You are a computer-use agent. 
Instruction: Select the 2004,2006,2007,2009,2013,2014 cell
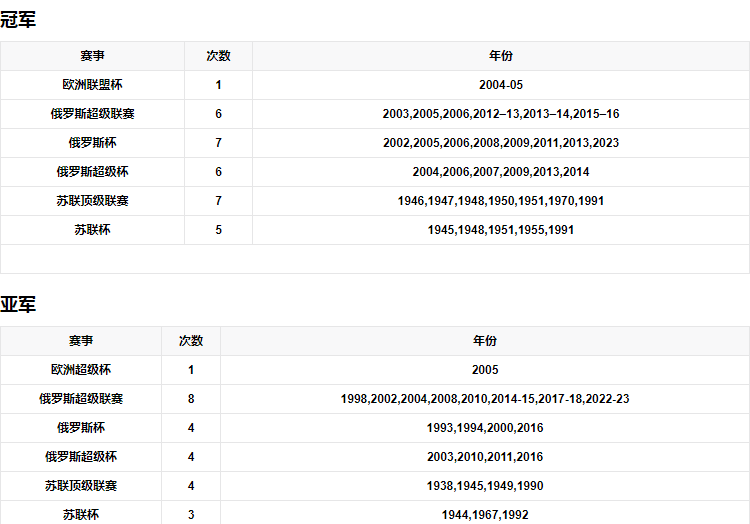[500, 172]
